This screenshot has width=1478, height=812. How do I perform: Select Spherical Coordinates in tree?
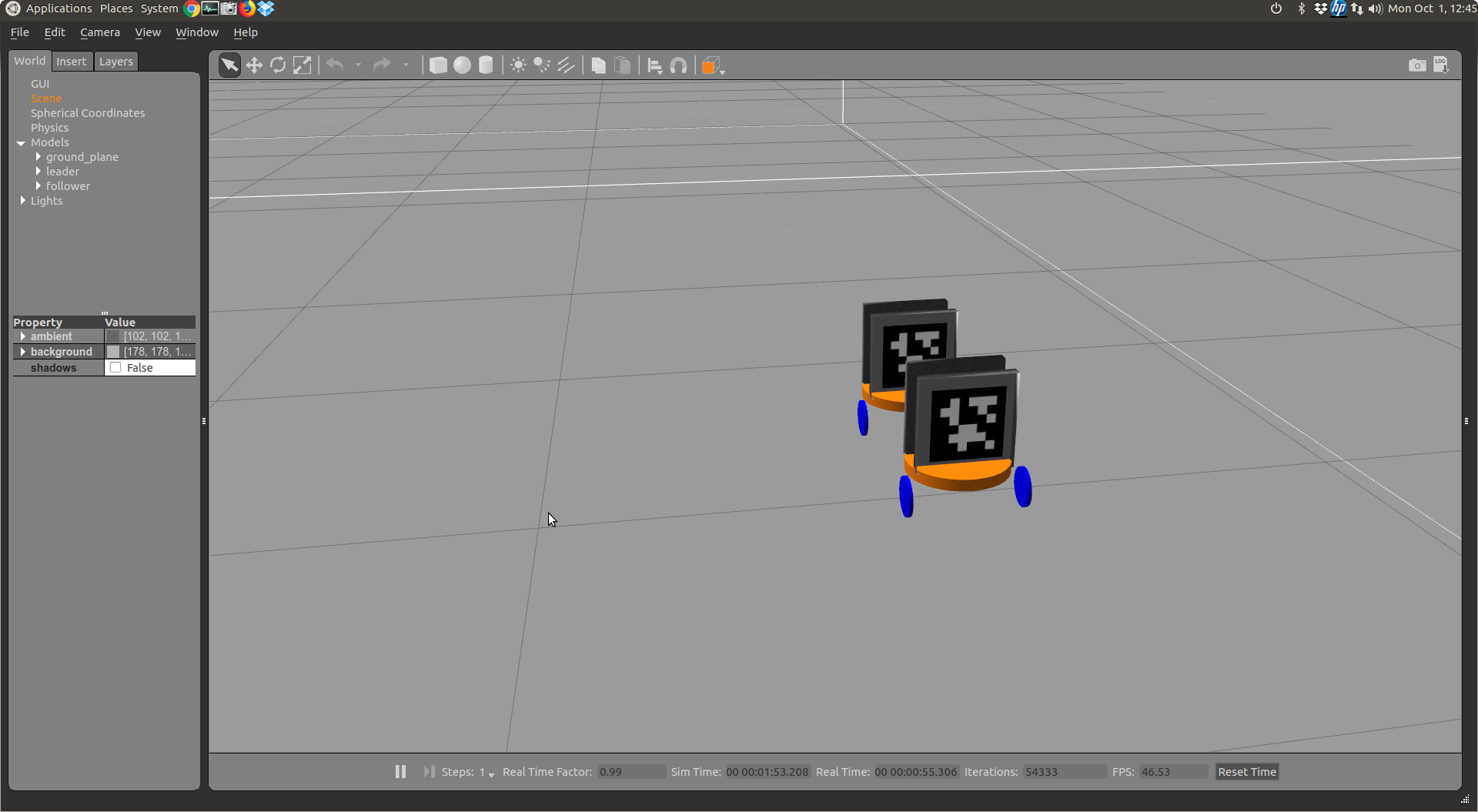coord(88,113)
